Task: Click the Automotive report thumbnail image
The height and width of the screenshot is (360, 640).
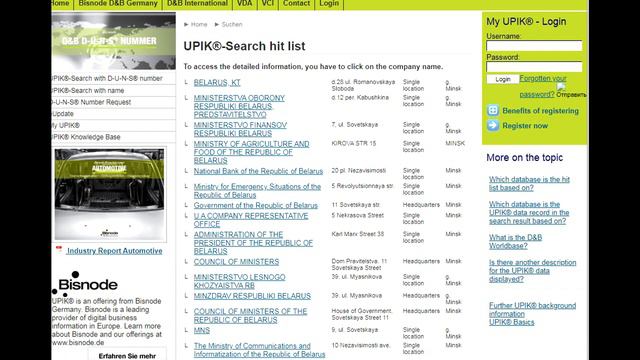Action: pos(110,194)
